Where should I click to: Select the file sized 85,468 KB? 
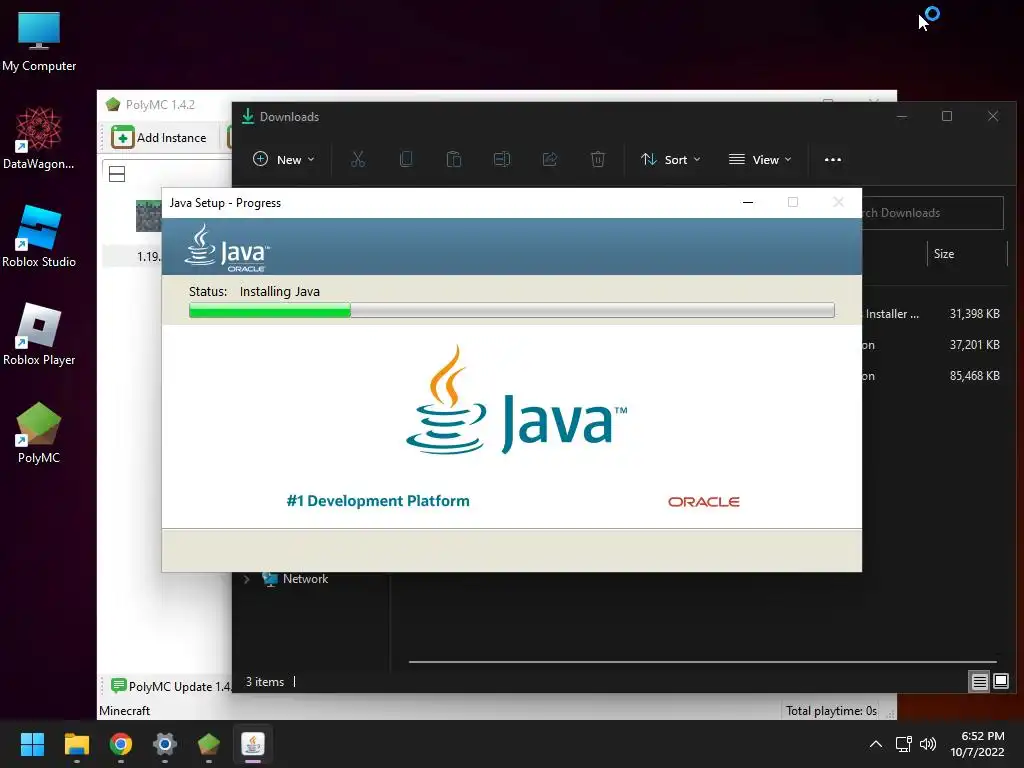pos(935,376)
